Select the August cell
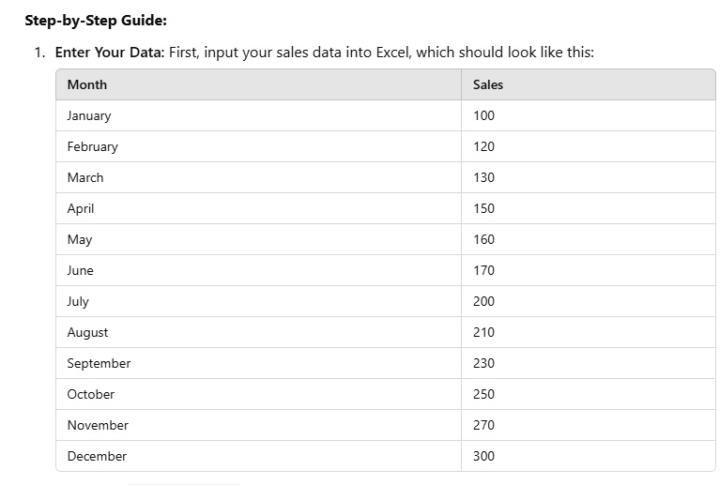The image size is (720, 485). tap(87, 333)
